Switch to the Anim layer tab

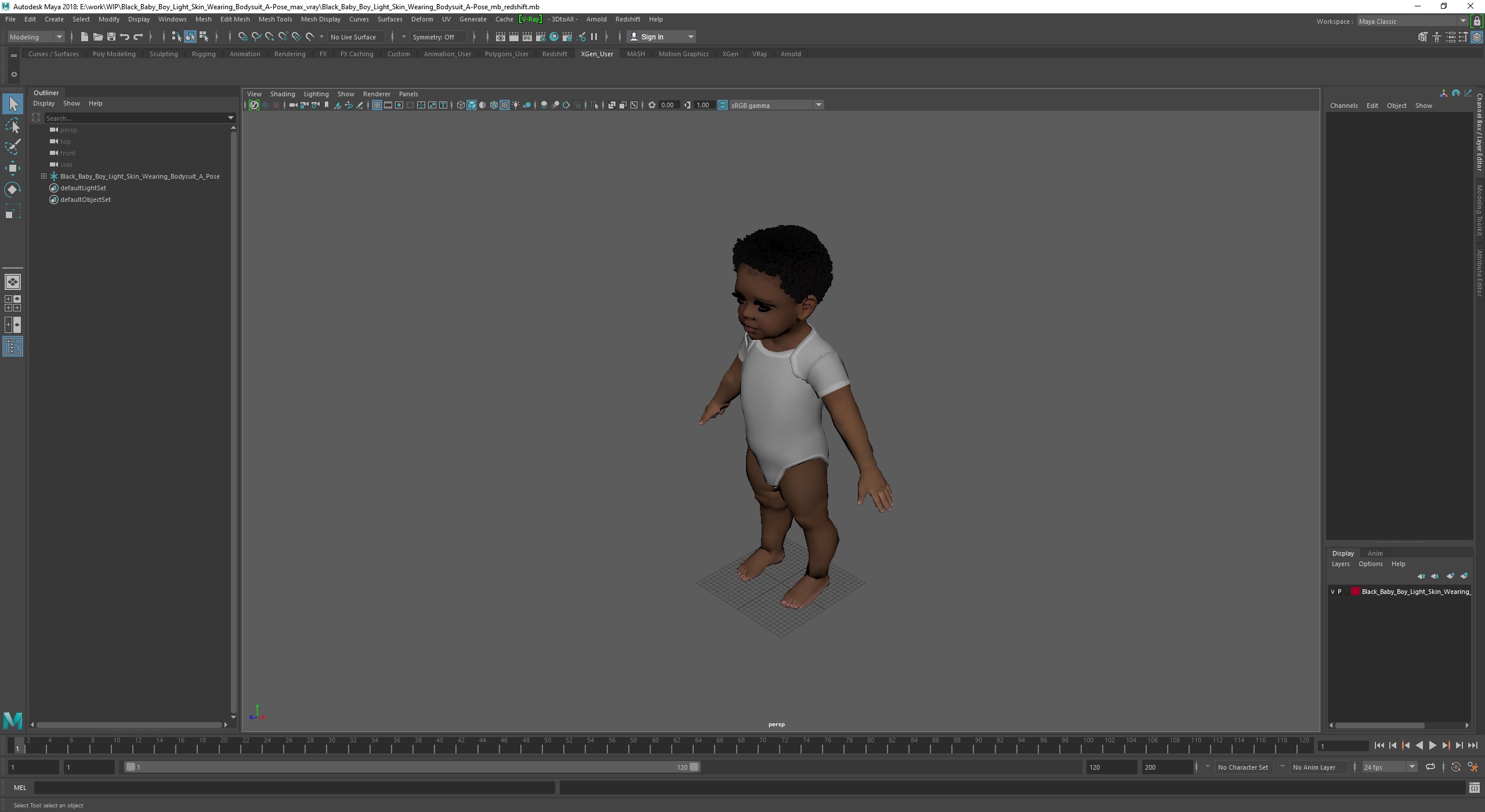click(x=1375, y=553)
